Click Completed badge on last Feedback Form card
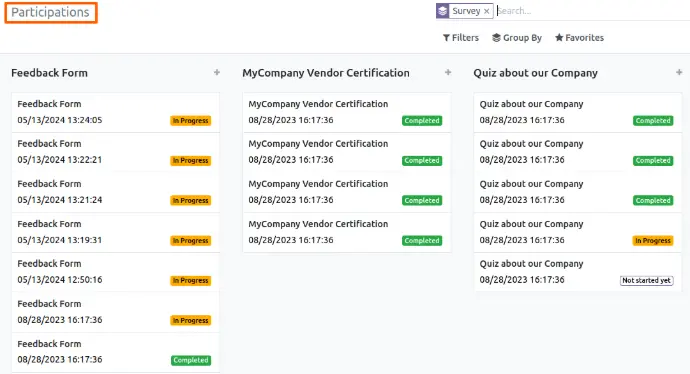This screenshot has height=374, width=690. tap(191, 360)
